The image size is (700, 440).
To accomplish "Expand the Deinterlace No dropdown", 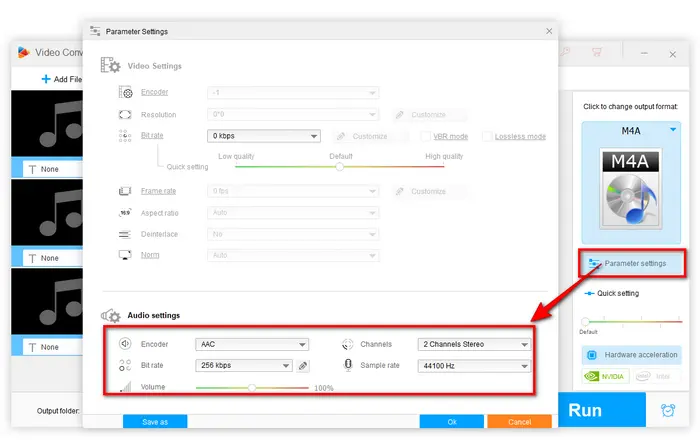I will point(293,234).
